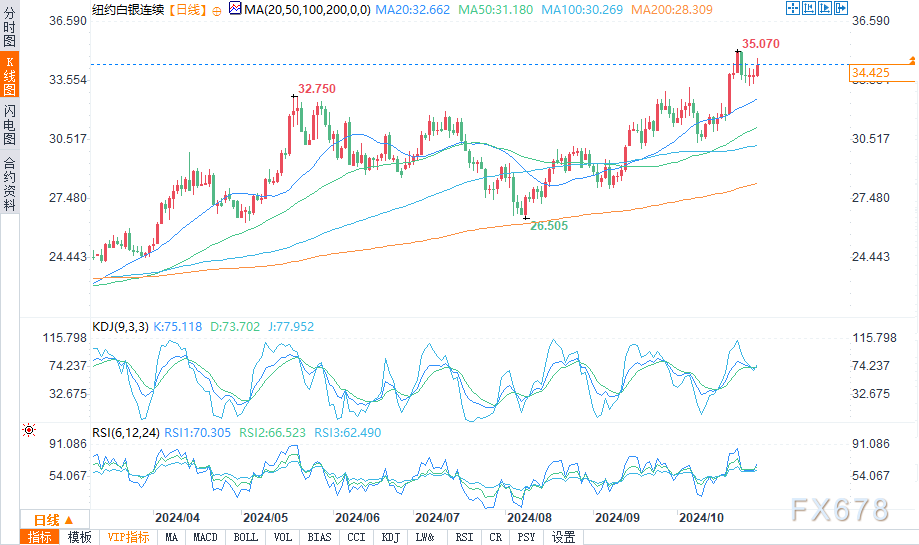Apply the CR indicator button

495,537
